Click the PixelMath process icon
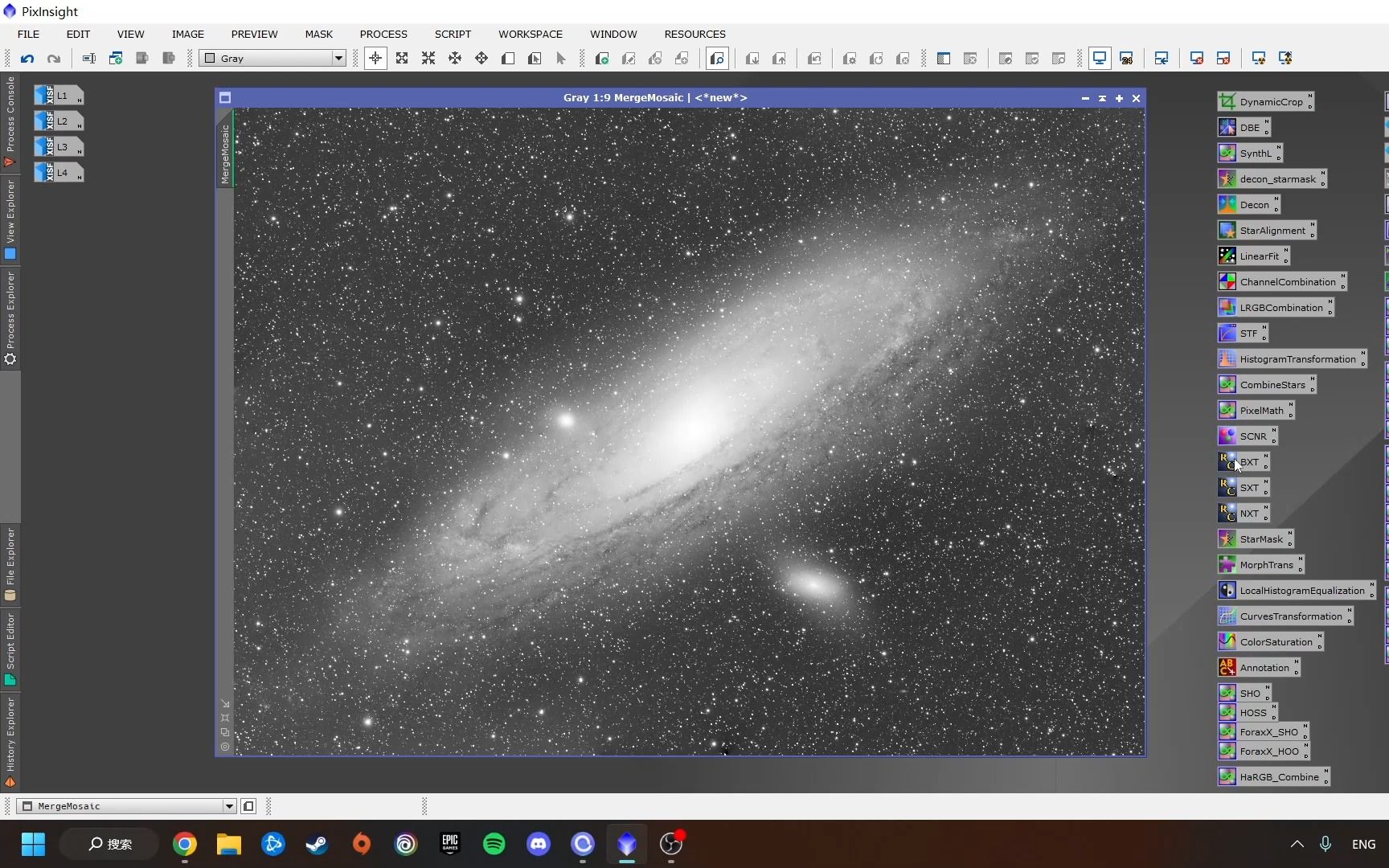Screen dimensions: 1389x868 point(1256,411)
